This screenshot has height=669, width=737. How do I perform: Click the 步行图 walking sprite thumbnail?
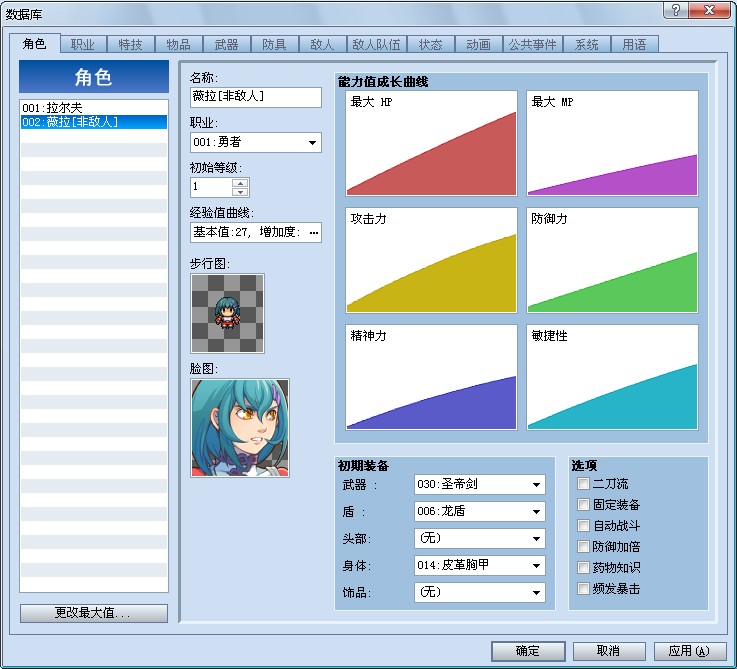pos(227,313)
